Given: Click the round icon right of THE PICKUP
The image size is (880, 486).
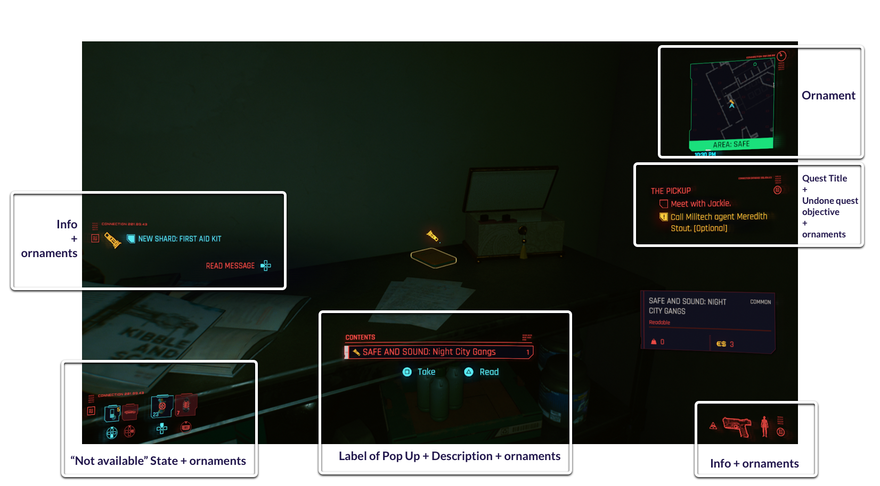Looking at the screenshot, I should tap(777, 190).
